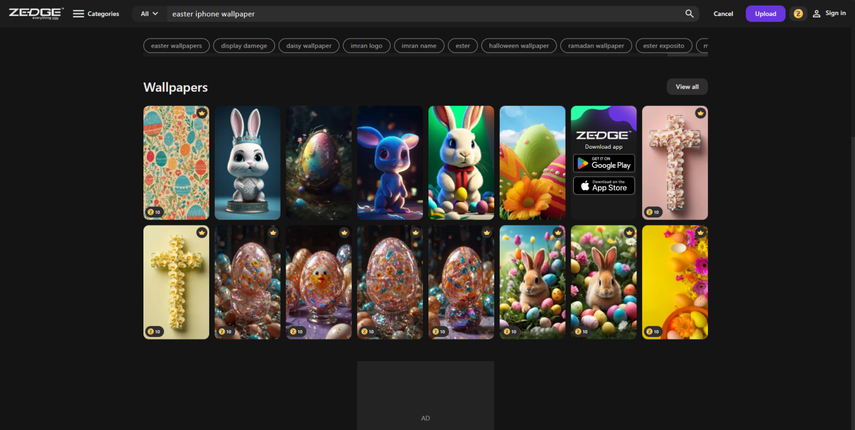Viewport: 855px width, 430px height.
Task: Click the 10 coin price on tulip bunny wallpaper
Action: pos(511,331)
